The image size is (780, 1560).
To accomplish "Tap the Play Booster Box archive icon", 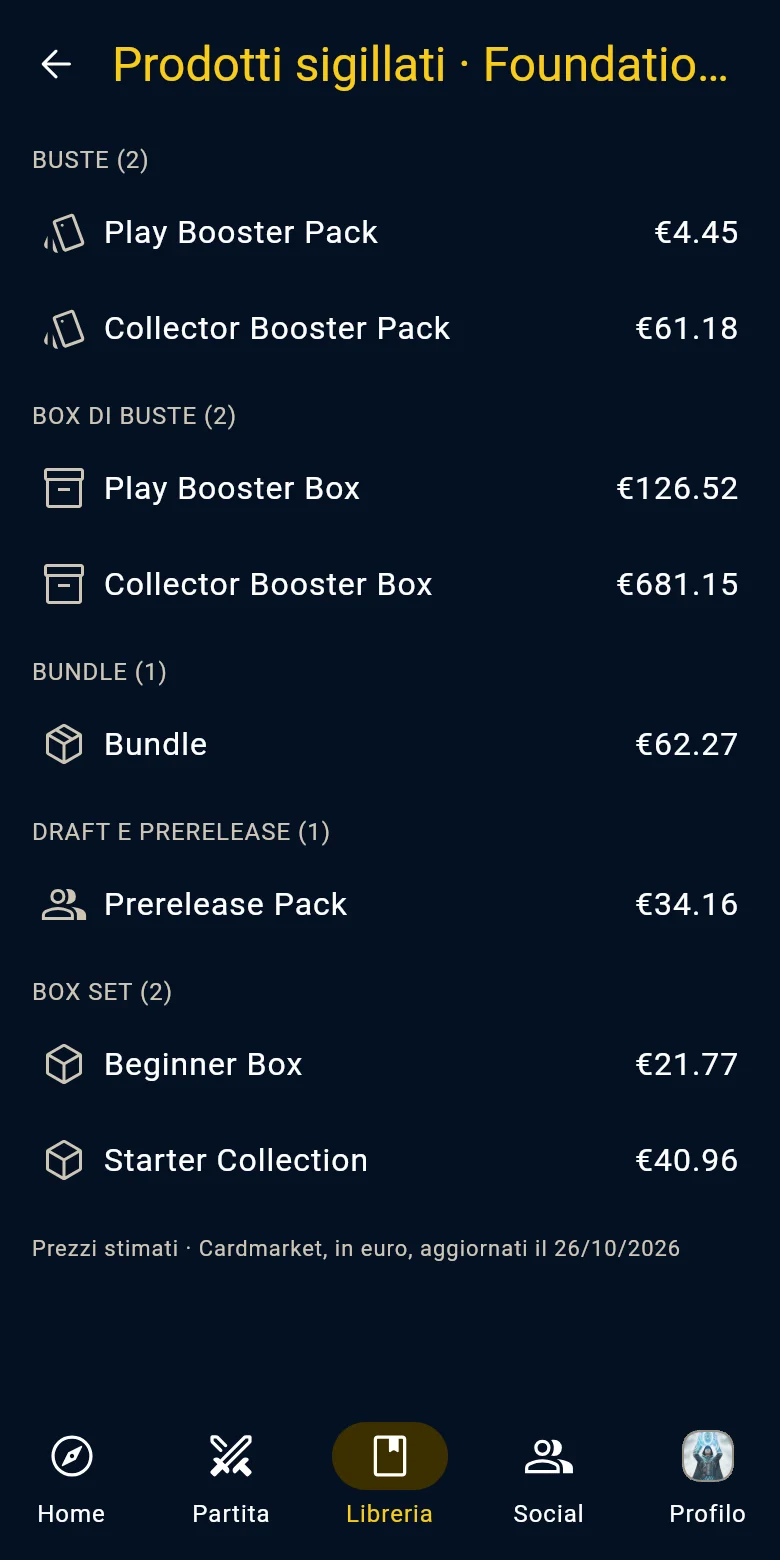I will (64, 489).
